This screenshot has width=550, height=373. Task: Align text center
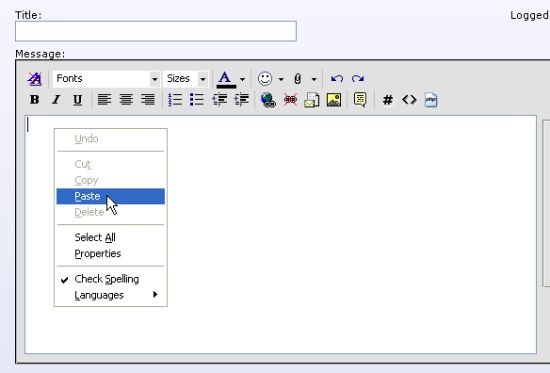(x=126, y=100)
